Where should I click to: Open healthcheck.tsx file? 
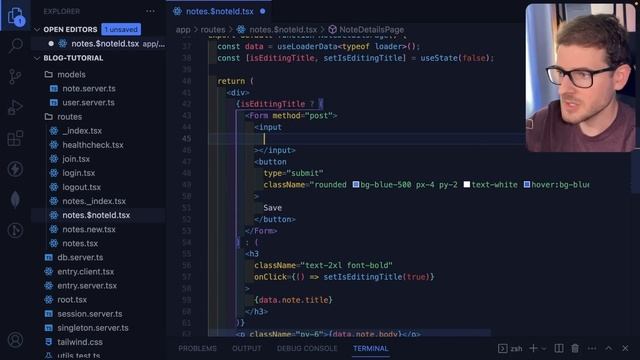click(x=93, y=145)
